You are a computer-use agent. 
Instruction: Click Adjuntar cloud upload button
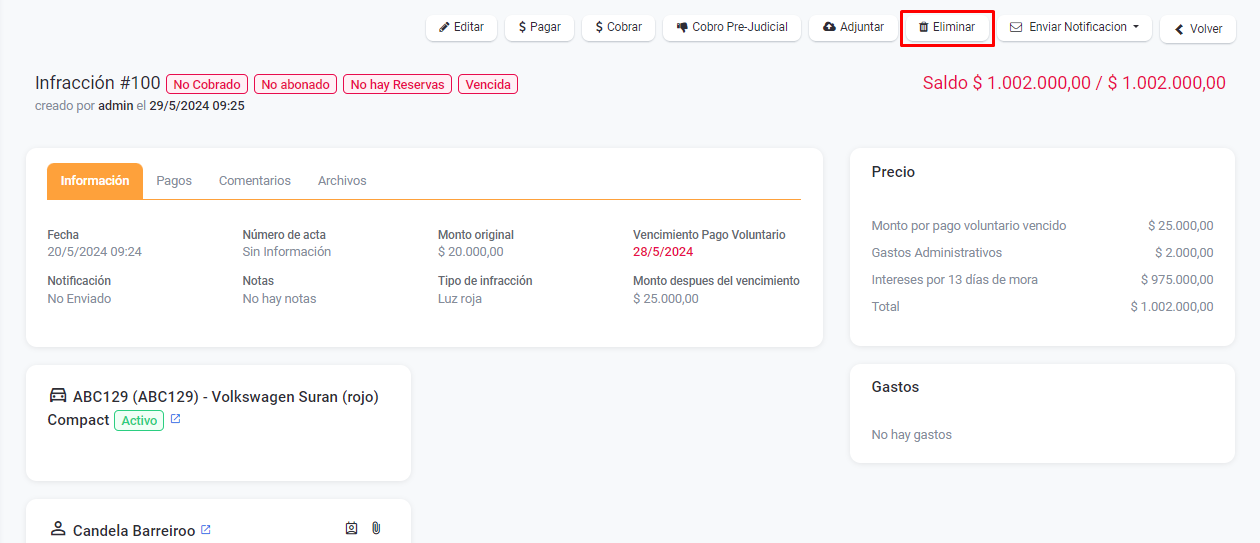pos(853,27)
